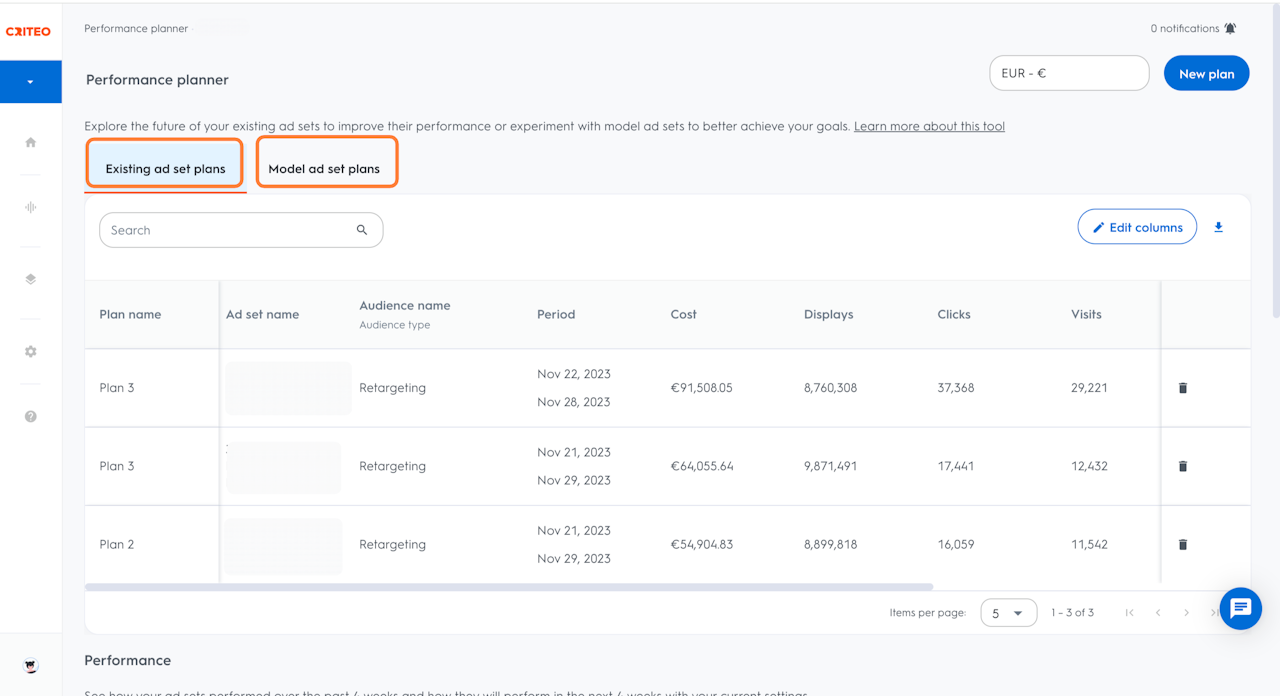Download the table using the download icon

pyautogui.click(x=1218, y=228)
